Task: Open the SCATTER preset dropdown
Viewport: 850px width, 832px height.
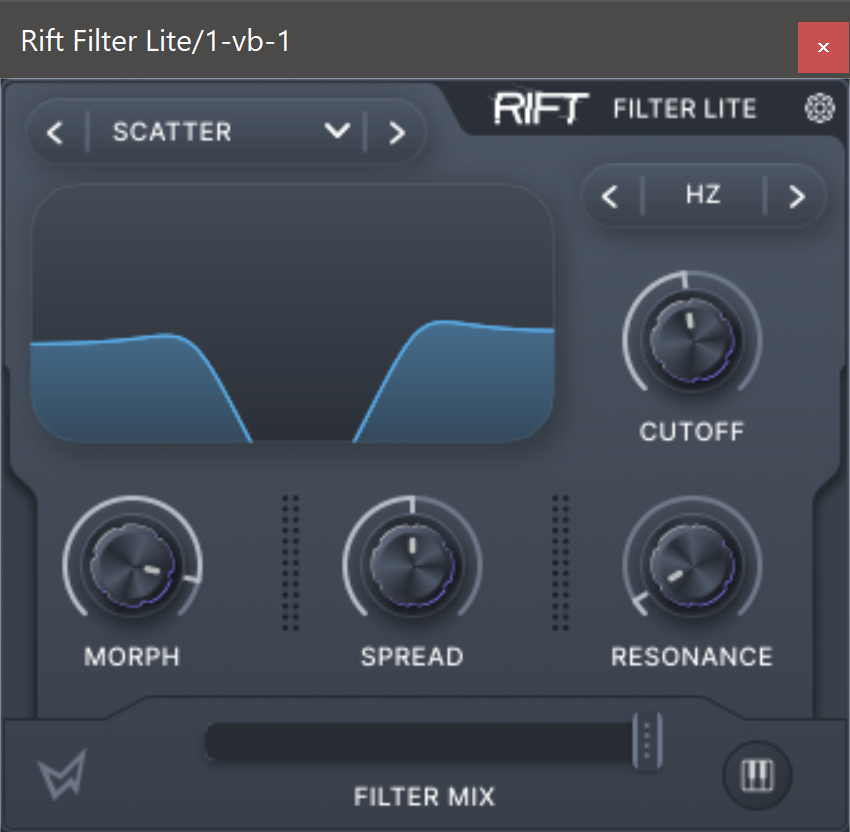Action: coord(337,131)
